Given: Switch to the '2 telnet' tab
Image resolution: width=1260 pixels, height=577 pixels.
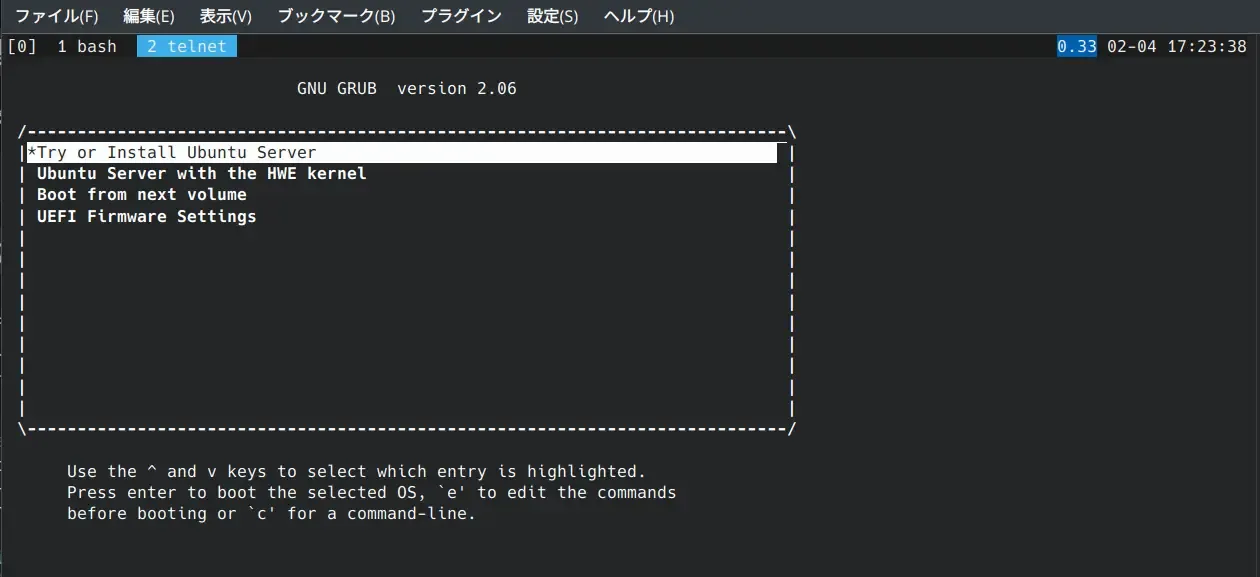Looking at the screenshot, I should click(186, 45).
